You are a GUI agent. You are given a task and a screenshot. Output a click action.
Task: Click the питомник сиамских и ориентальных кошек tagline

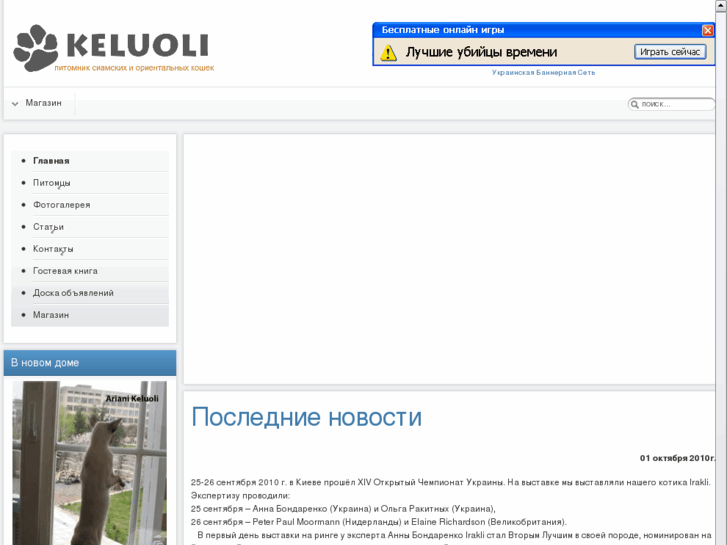(x=134, y=68)
